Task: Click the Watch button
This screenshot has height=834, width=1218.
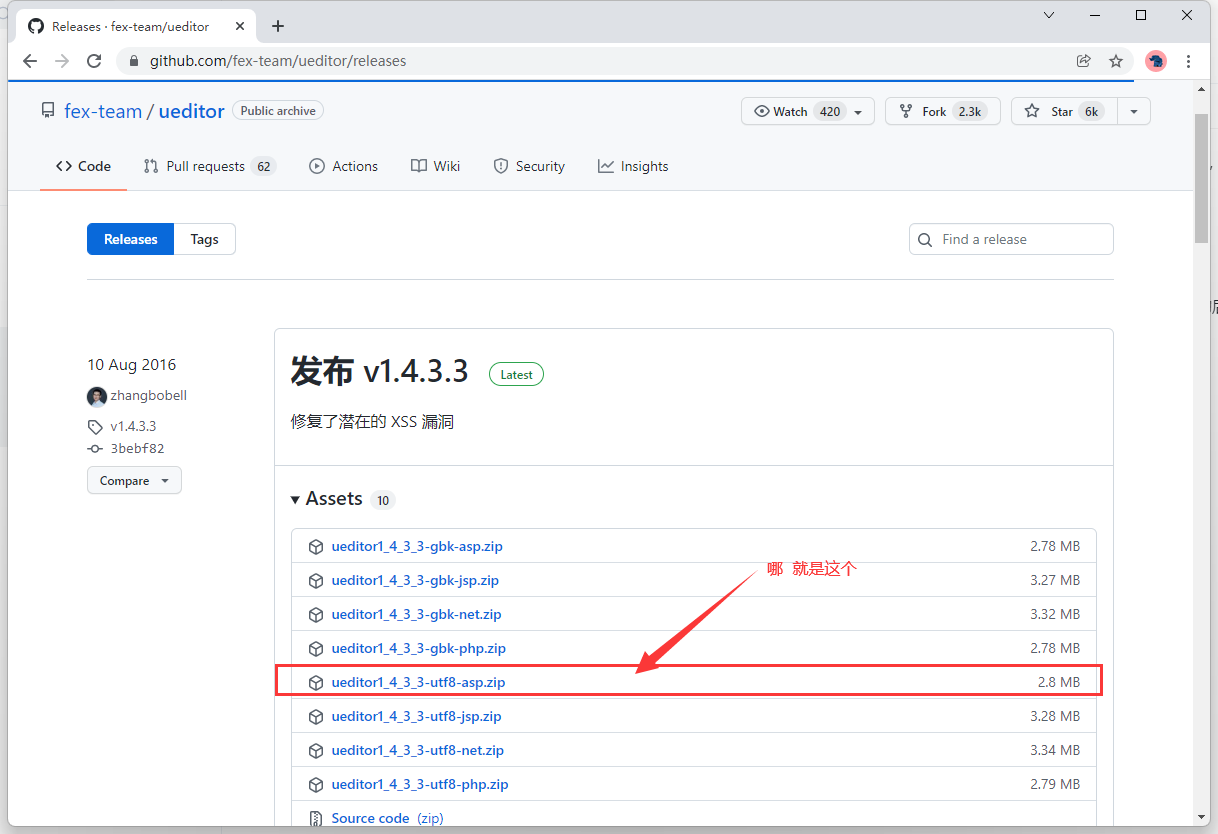Action: [808, 111]
